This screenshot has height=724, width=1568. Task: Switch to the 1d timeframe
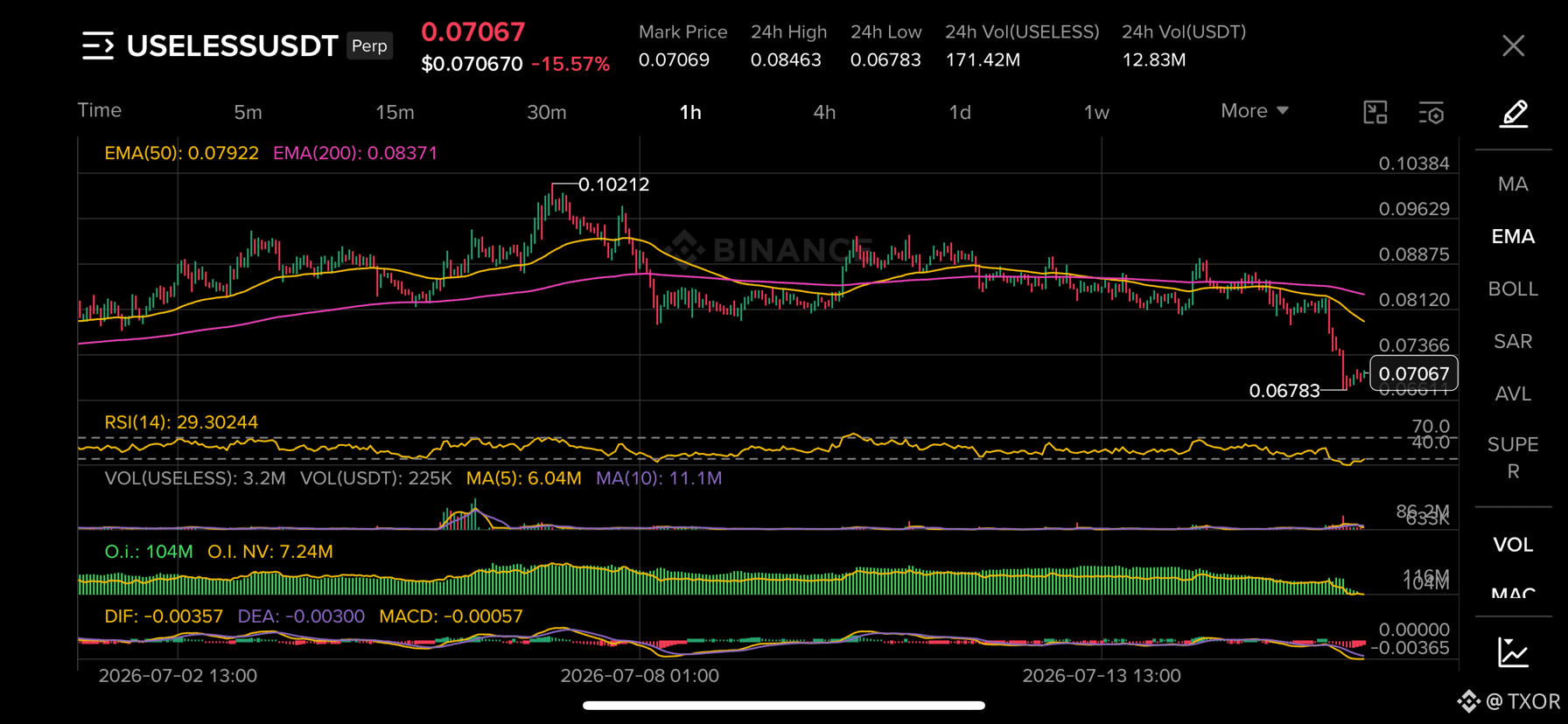tap(960, 112)
